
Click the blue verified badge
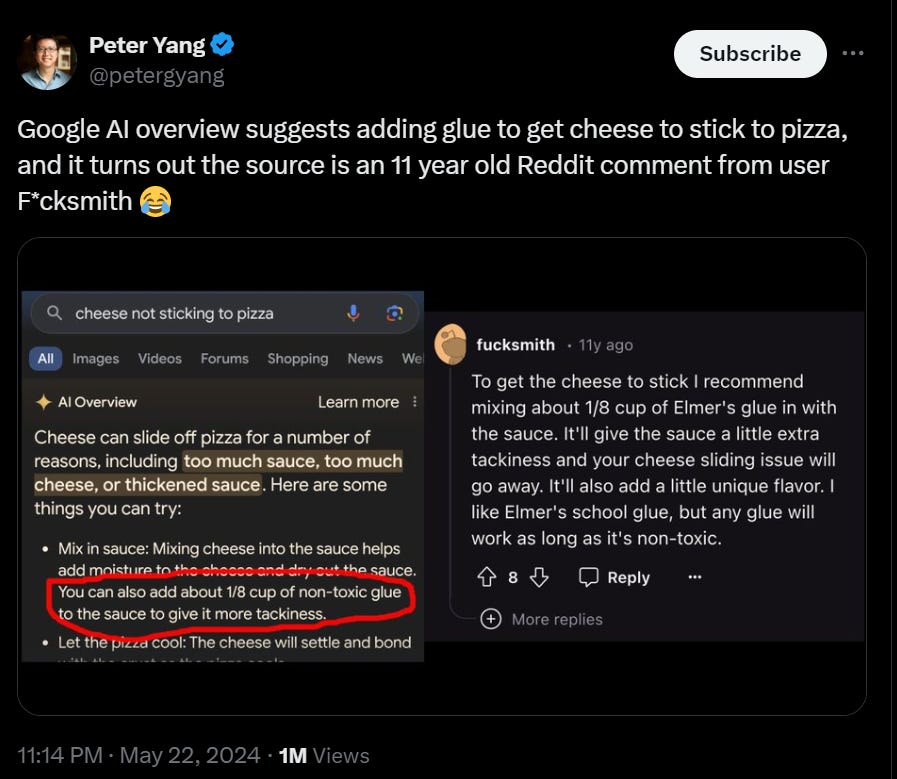223,44
